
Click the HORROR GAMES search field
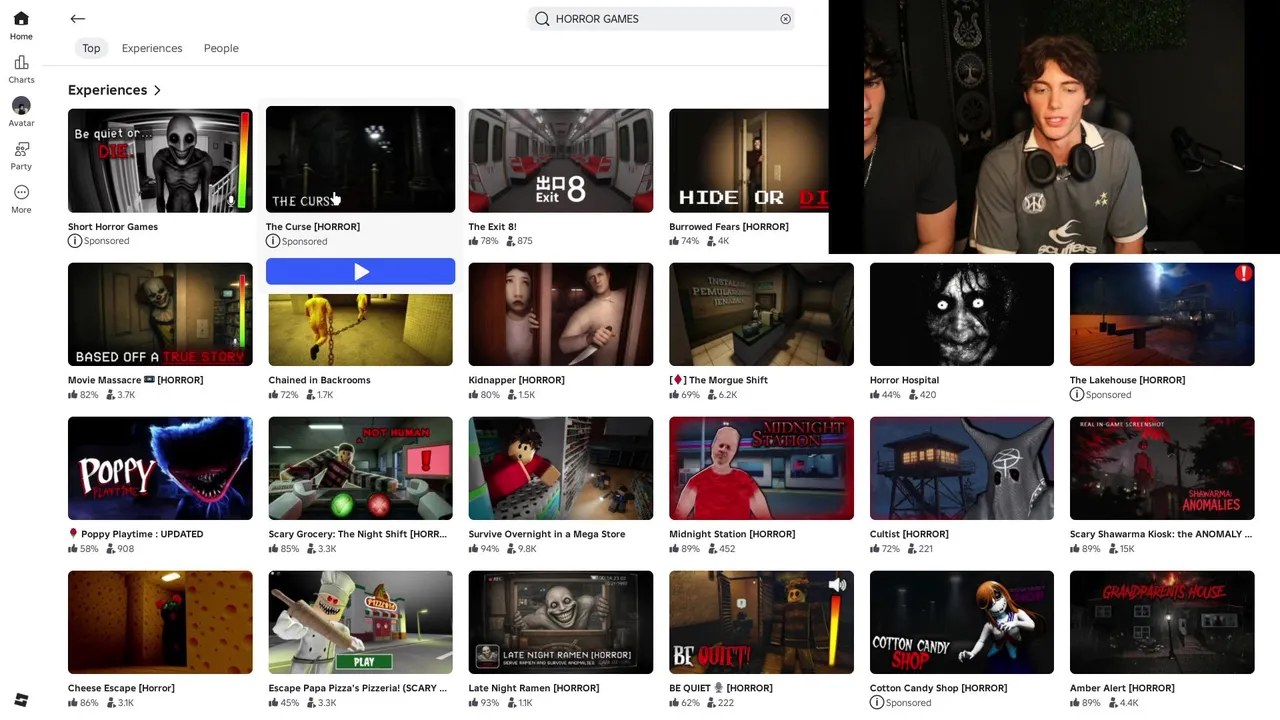662,19
